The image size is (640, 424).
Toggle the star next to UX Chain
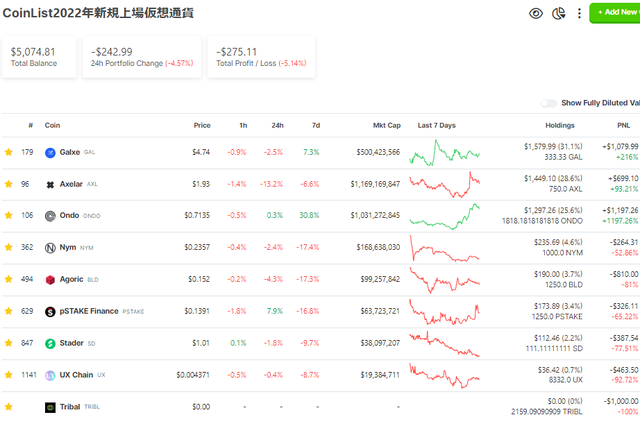[9, 375]
